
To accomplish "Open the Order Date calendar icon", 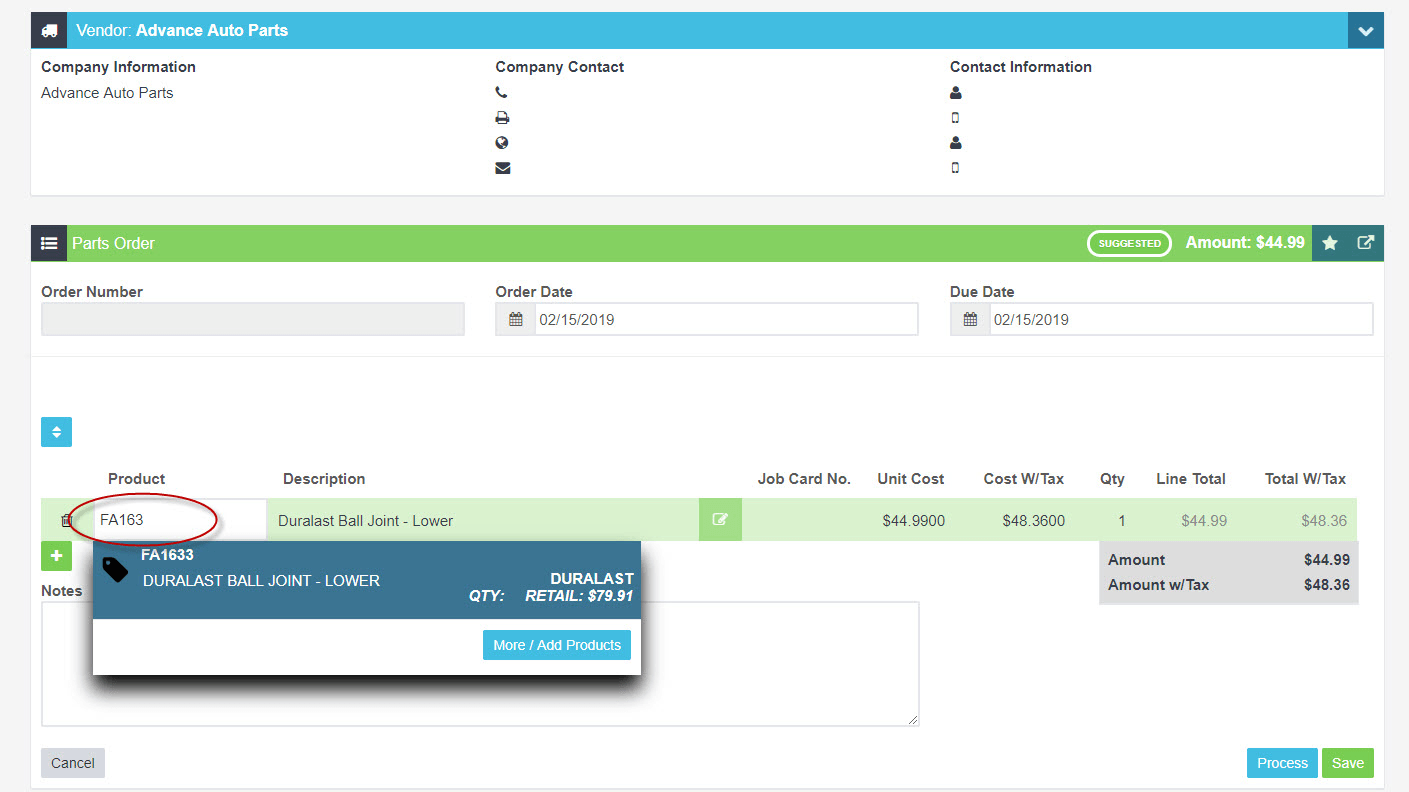I will click(x=516, y=320).
